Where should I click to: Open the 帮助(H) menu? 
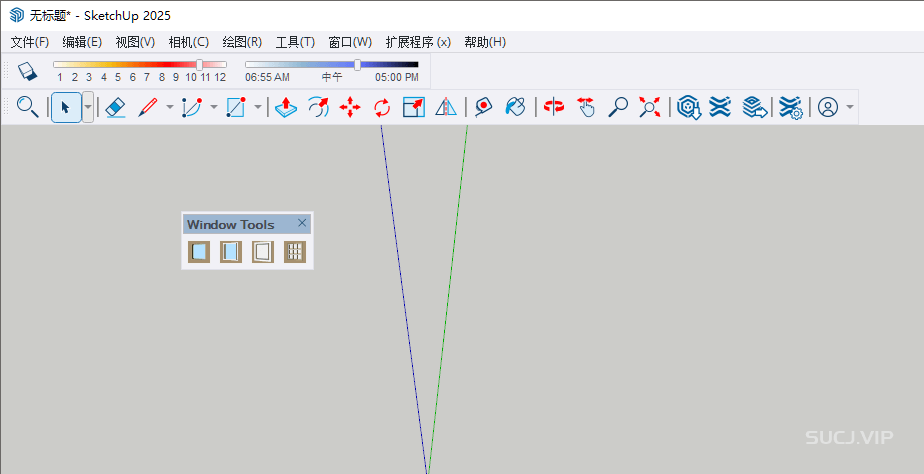click(x=485, y=42)
